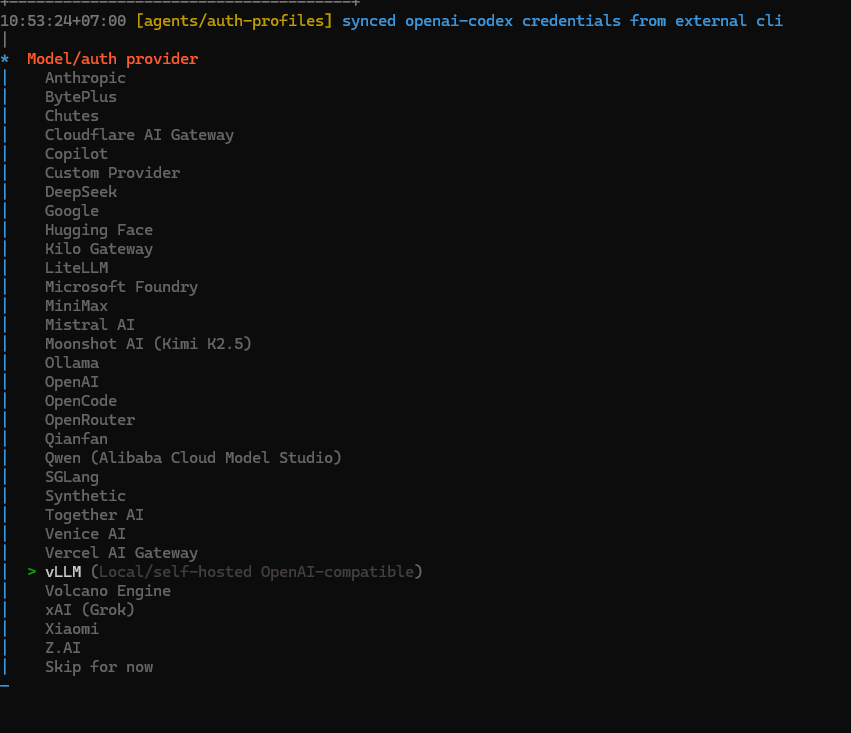Choose the BytePlus provider option
The image size is (851, 733).
[x=81, y=97]
